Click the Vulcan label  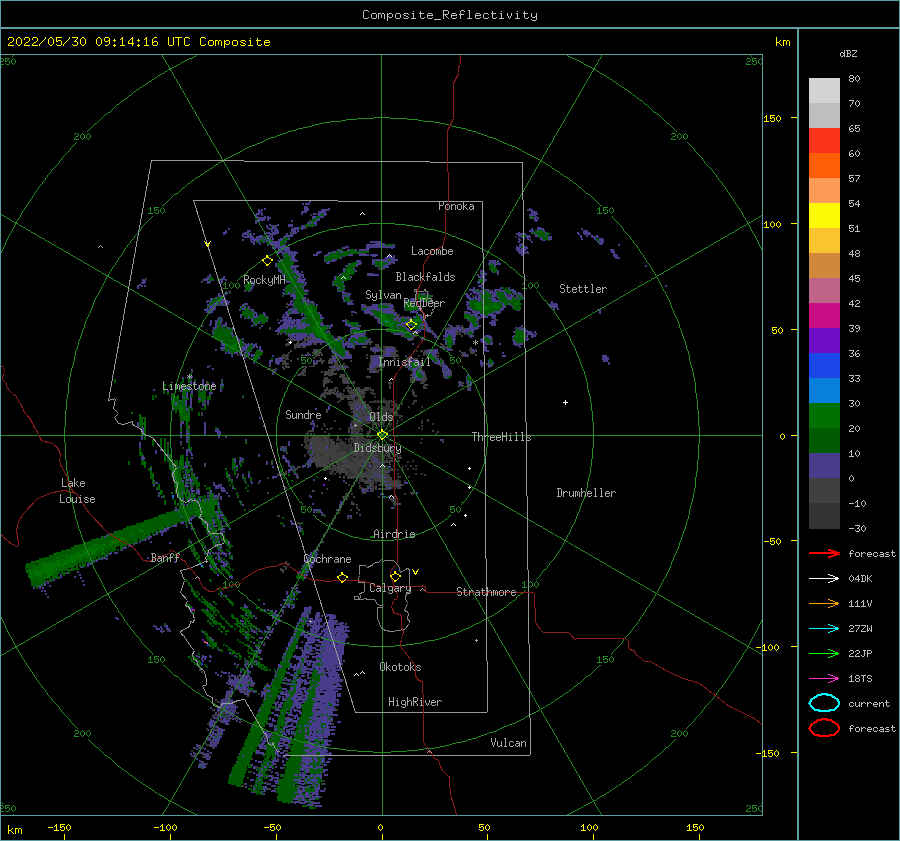click(508, 743)
